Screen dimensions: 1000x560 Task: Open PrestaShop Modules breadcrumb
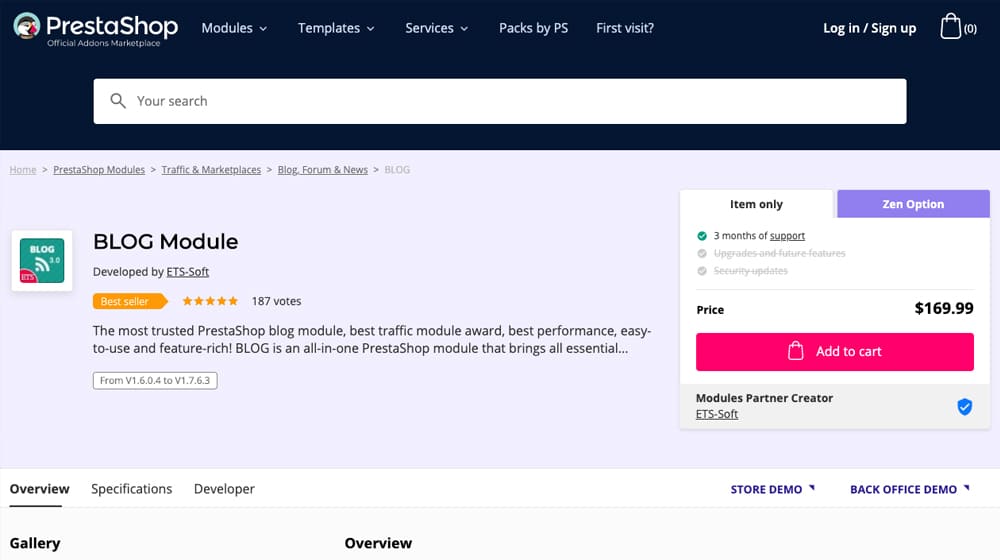point(99,170)
